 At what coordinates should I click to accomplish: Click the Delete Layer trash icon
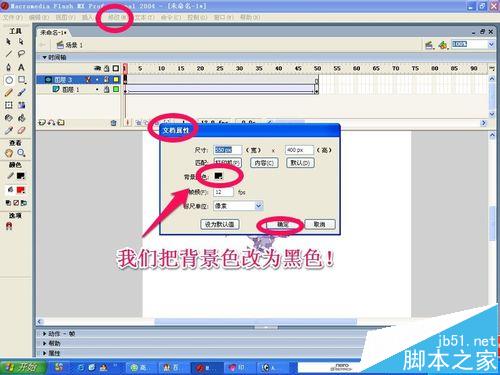[113, 123]
